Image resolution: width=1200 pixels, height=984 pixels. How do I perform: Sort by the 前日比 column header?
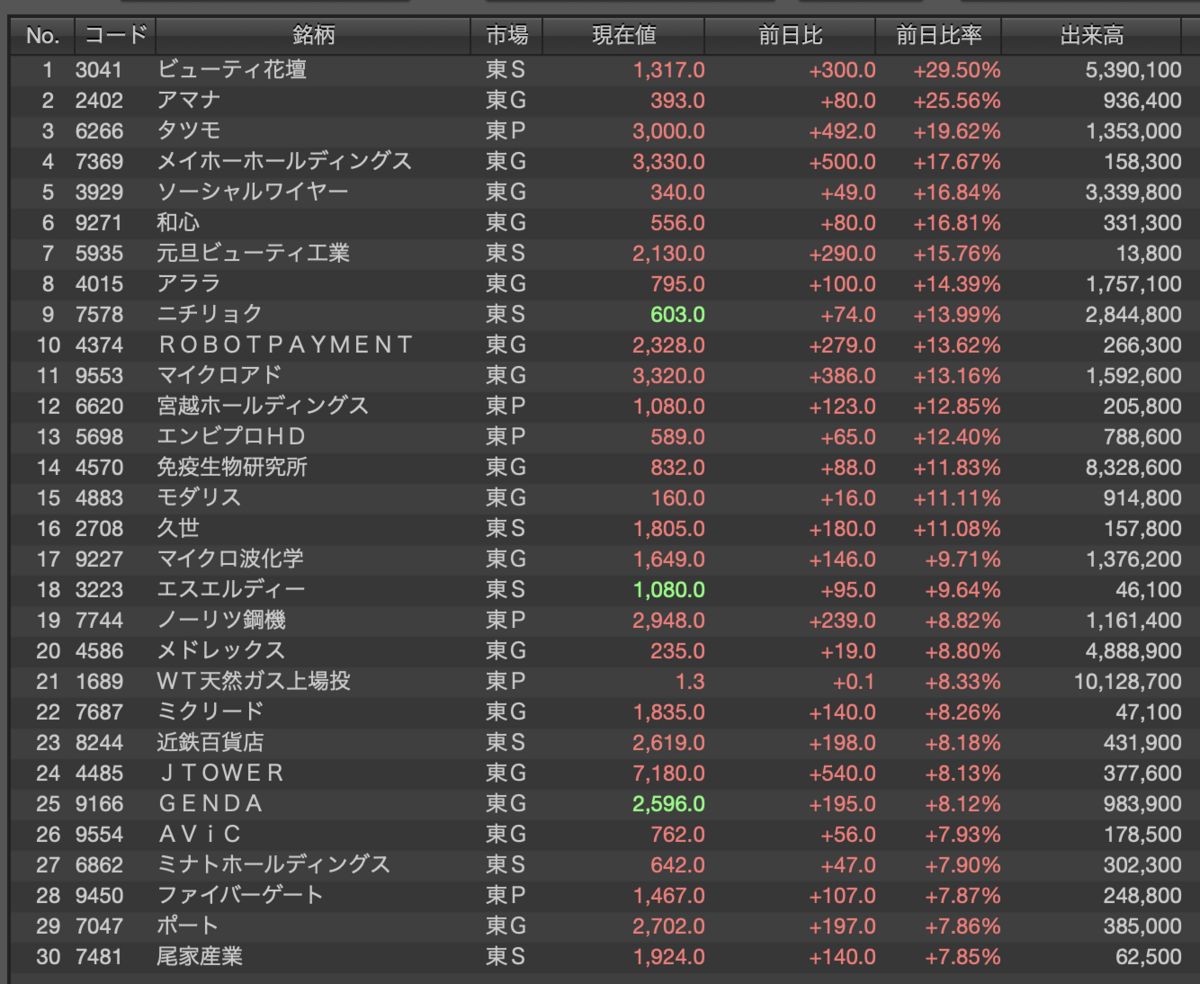[x=790, y=36]
